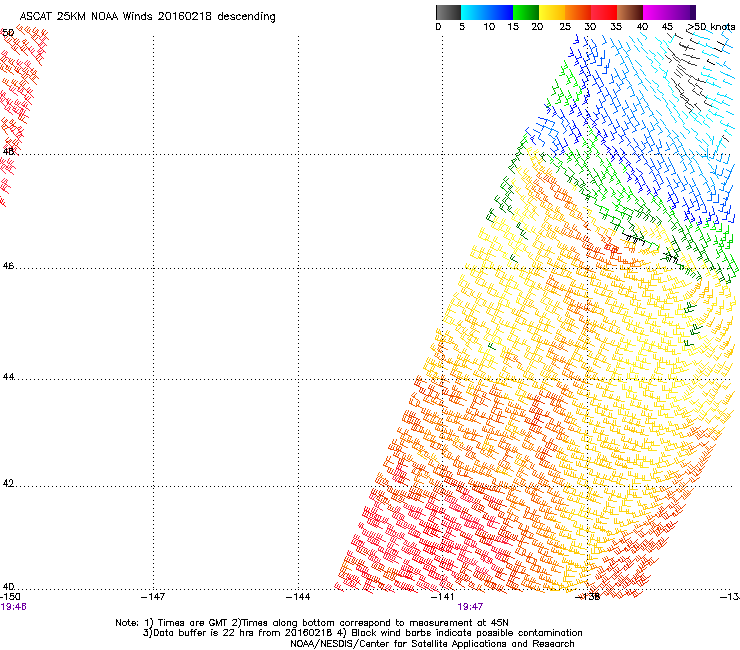Screen dimensions: 740x650
Task: Click the 'Data buffer is 22 hrs' note
Action: tap(362, 633)
